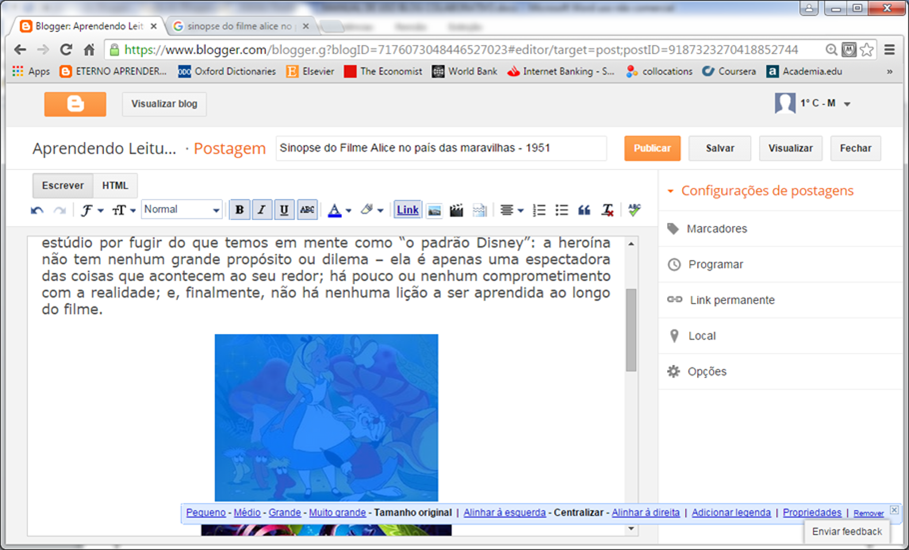Open the 1º C - M account dropdown
Screen dimensions: 909x550
coord(813,104)
